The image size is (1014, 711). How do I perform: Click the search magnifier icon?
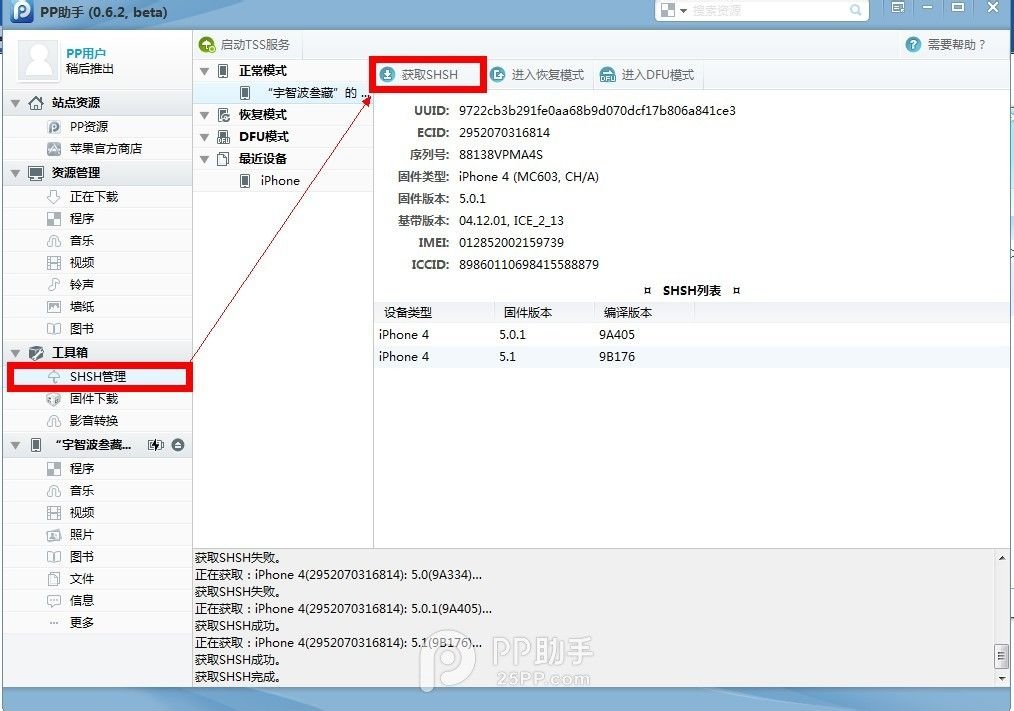[855, 10]
